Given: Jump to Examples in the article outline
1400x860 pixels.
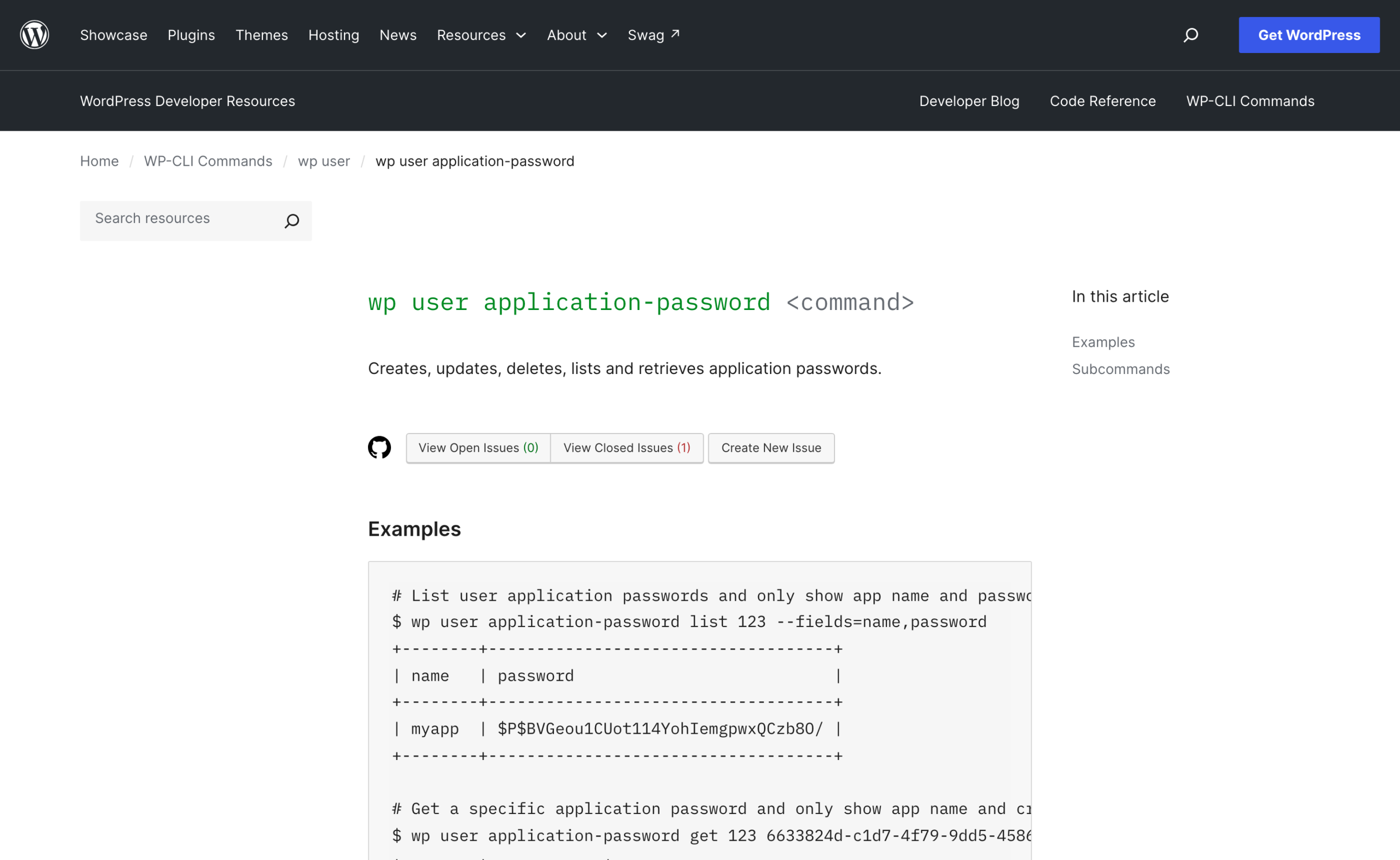Looking at the screenshot, I should click(1104, 342).
